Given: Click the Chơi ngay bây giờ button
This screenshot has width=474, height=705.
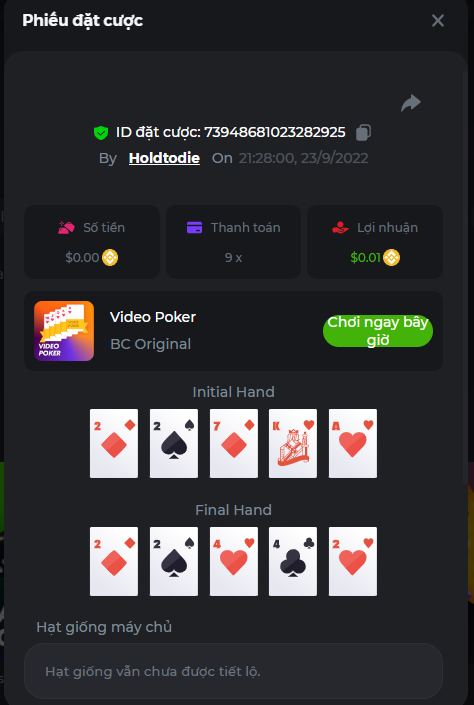Looking at the screenshot, I should [378, 331].
